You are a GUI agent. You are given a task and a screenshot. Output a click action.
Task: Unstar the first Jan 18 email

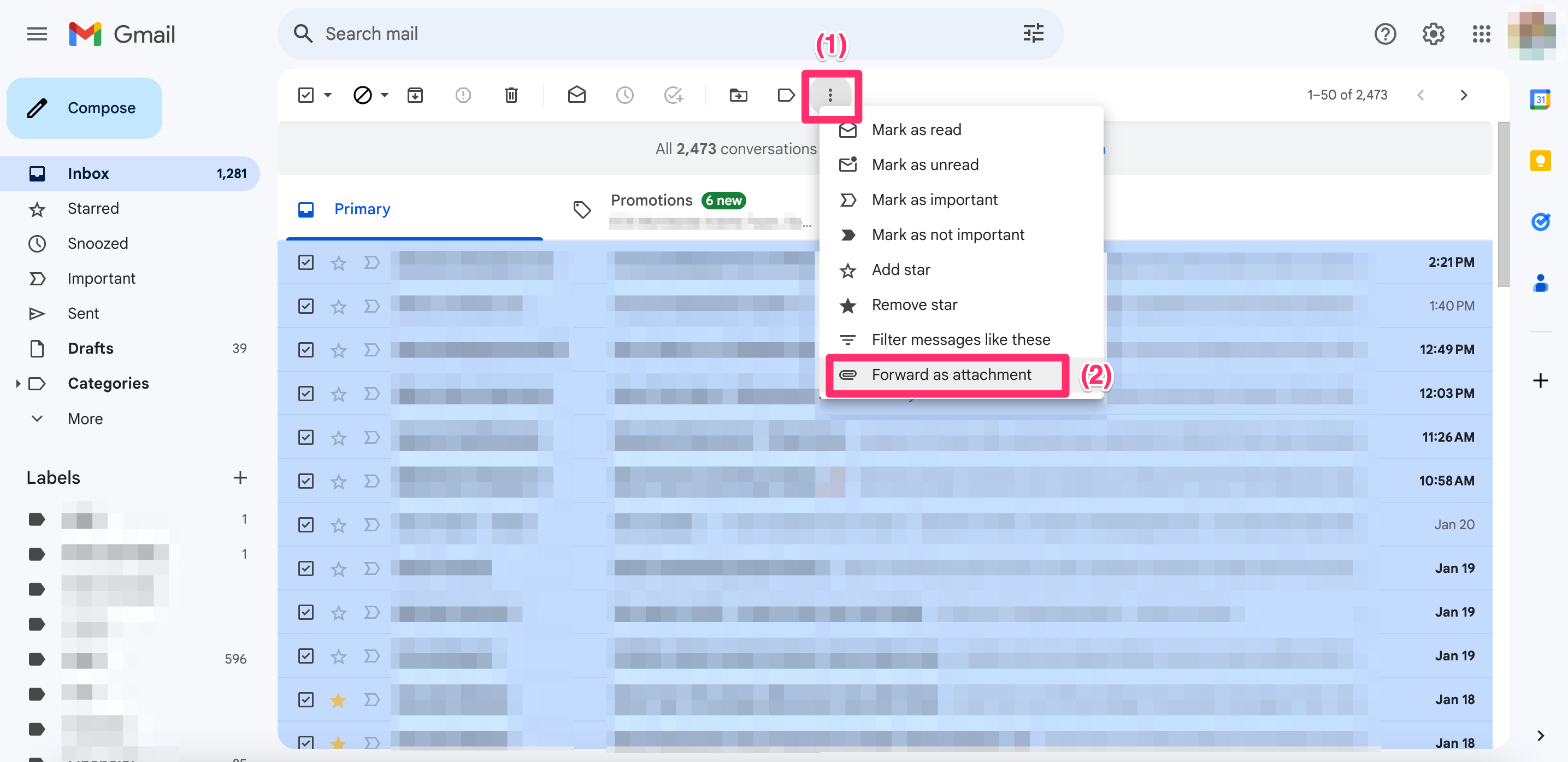(338, 700)
